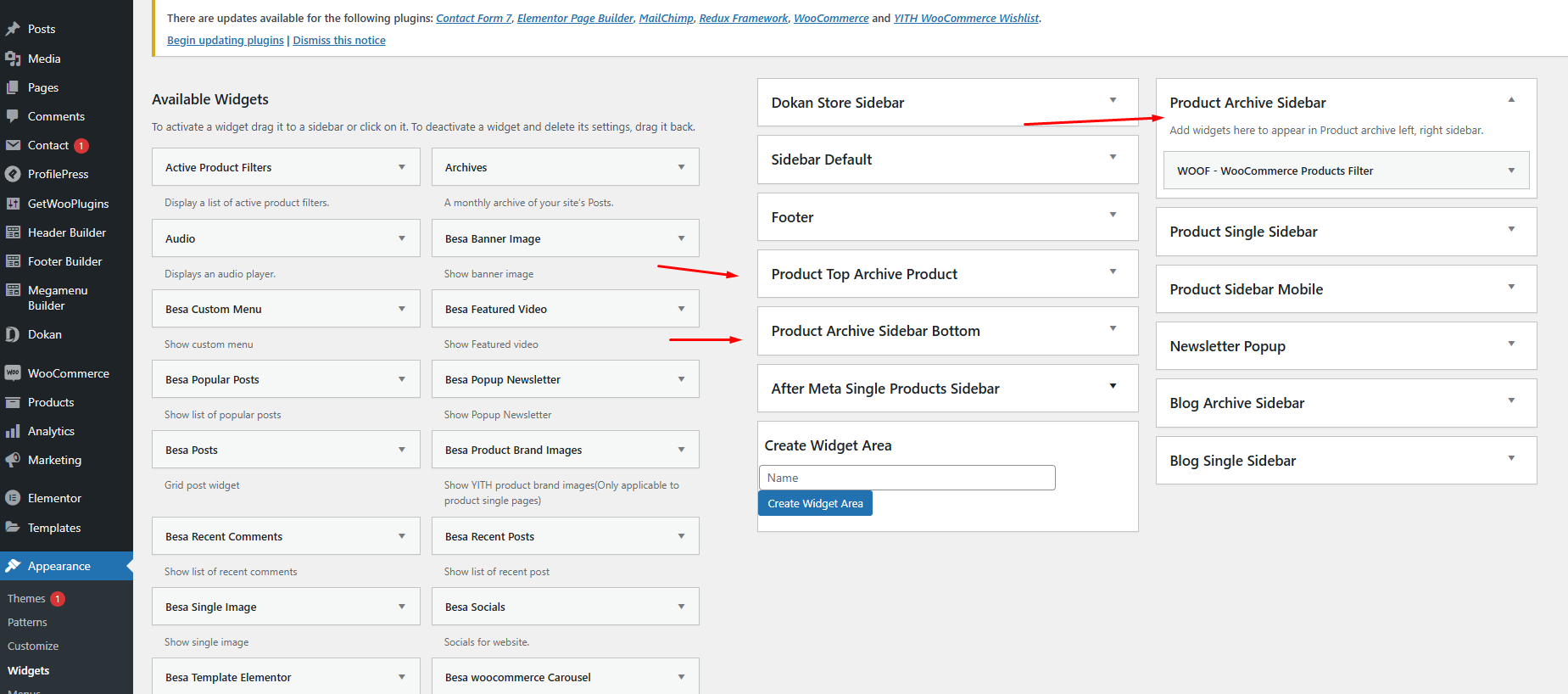1568x694 pixels.
Task: Click the Megamenu Builder icon
Action: click(x=13, y=290)
